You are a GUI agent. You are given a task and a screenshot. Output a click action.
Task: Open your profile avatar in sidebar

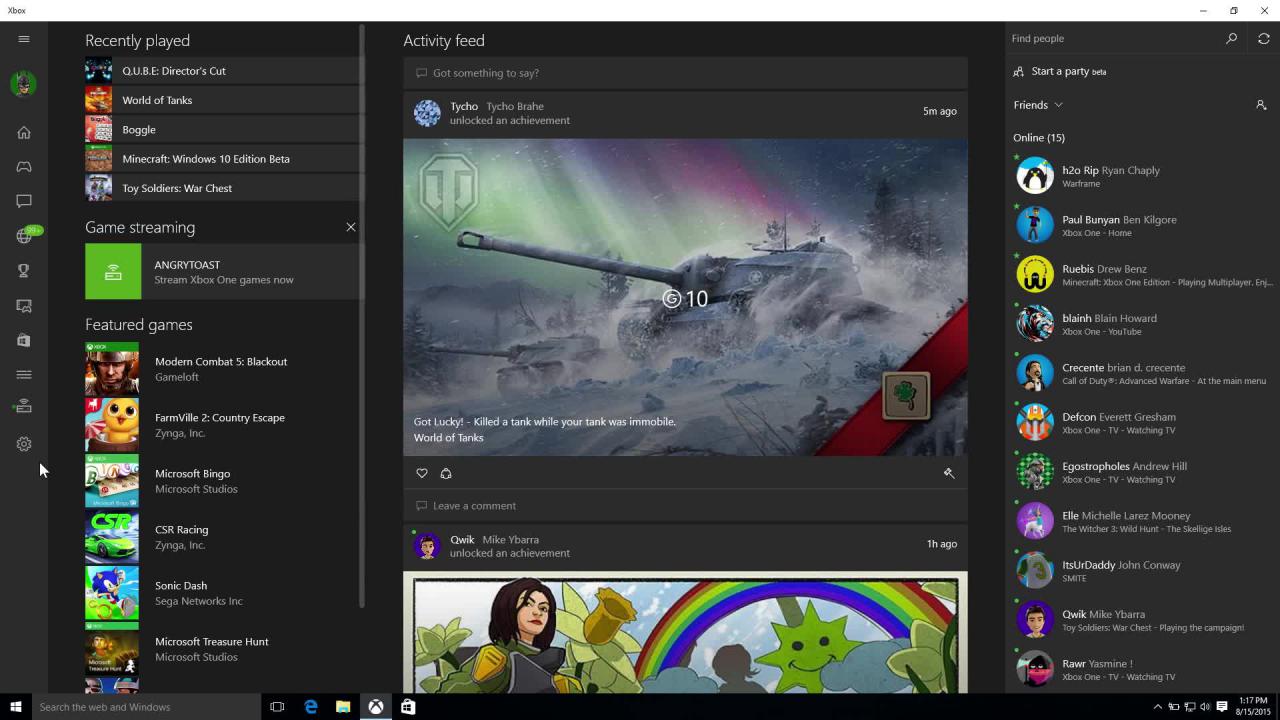click(24, 84)
